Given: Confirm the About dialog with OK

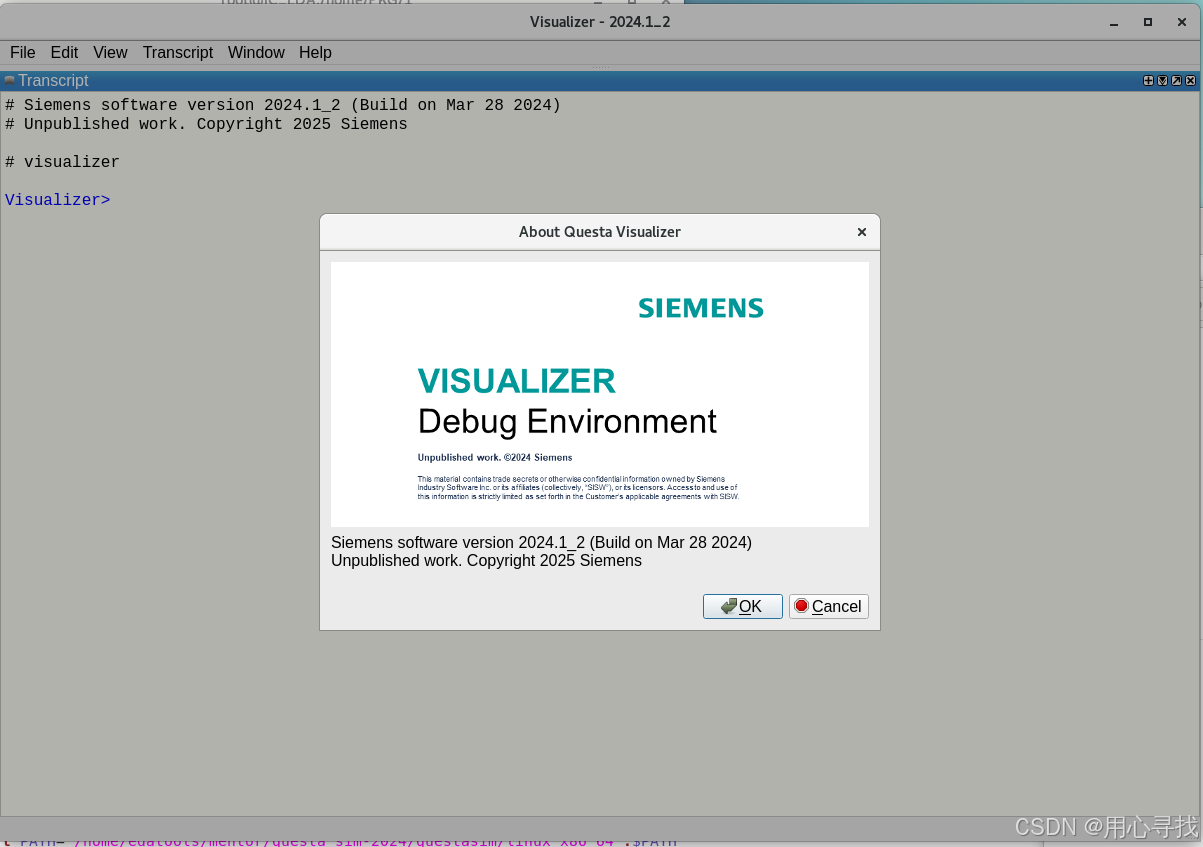Looking at the screenshot, I should 742,606.
